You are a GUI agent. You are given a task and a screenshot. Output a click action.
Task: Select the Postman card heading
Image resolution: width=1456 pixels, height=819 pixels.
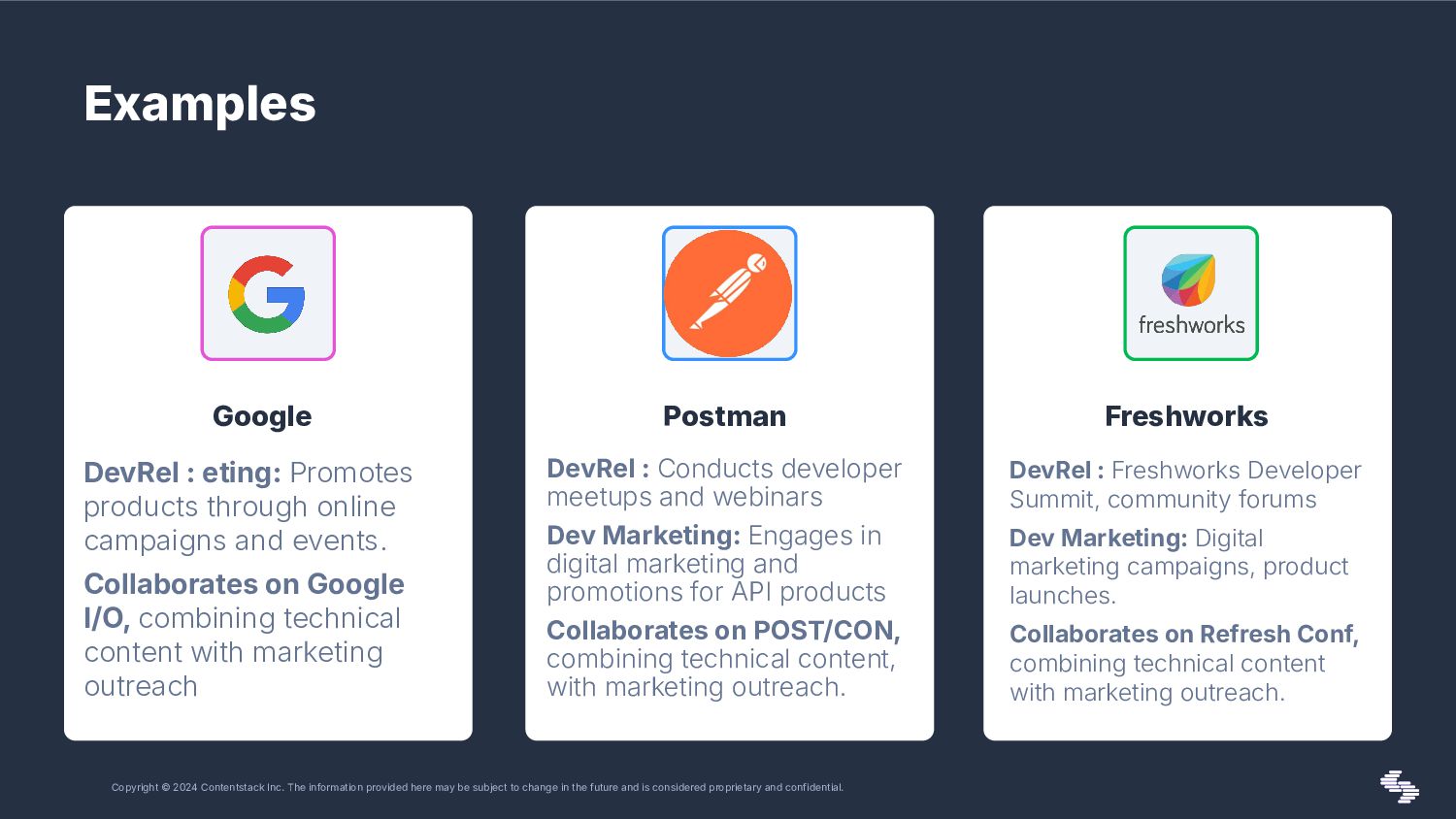click(725, 416)
